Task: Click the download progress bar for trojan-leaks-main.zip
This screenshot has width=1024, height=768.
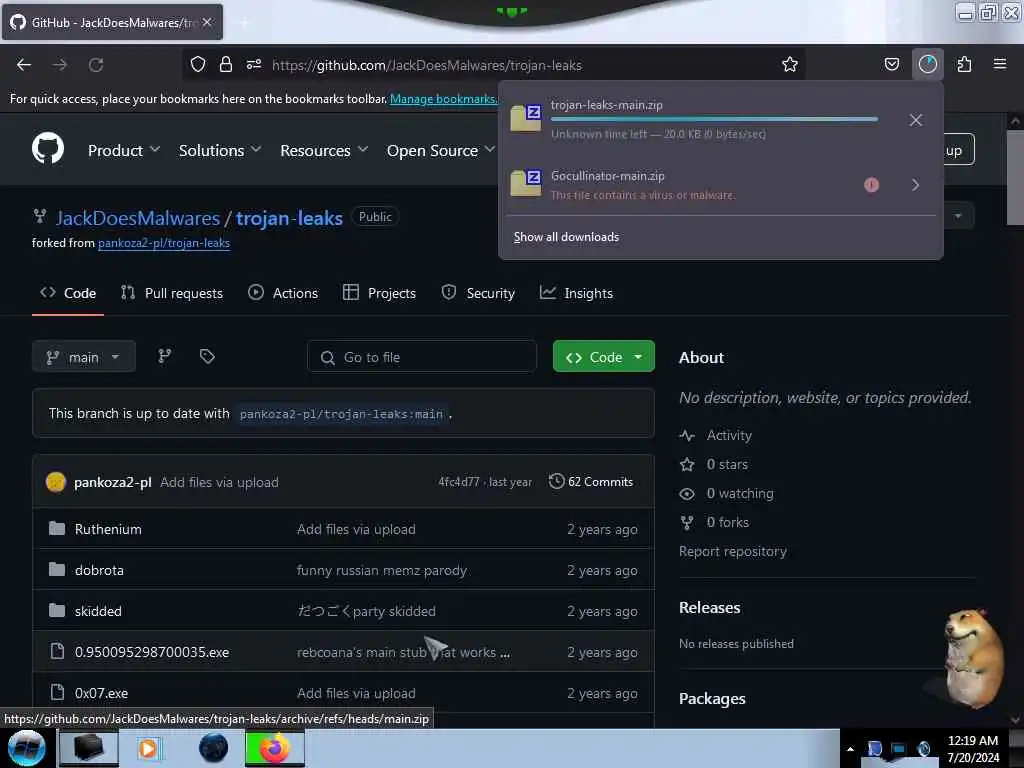Action: [x=714, y=120]
